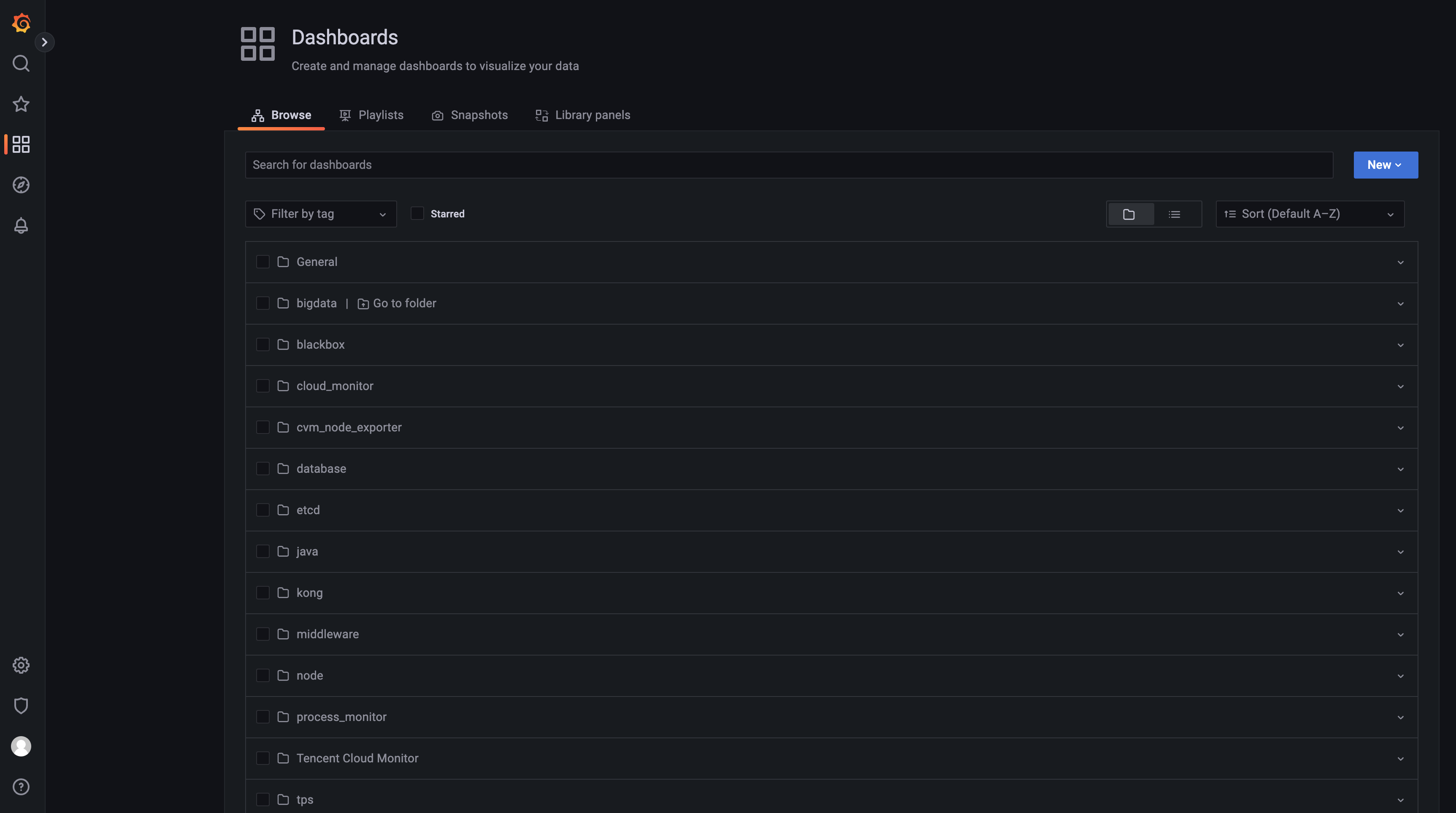1456x813 pixels.
Task: Expand the database folder chevron
Action: click(1400, 469)
